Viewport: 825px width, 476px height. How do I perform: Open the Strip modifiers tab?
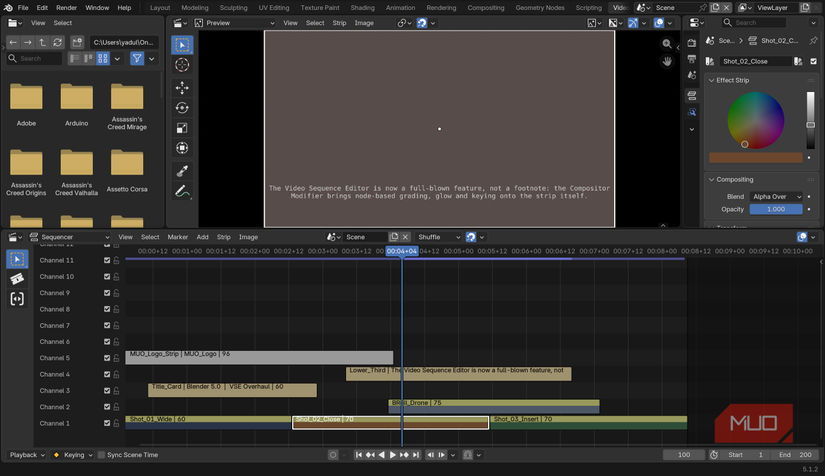(x=691, y=113)
